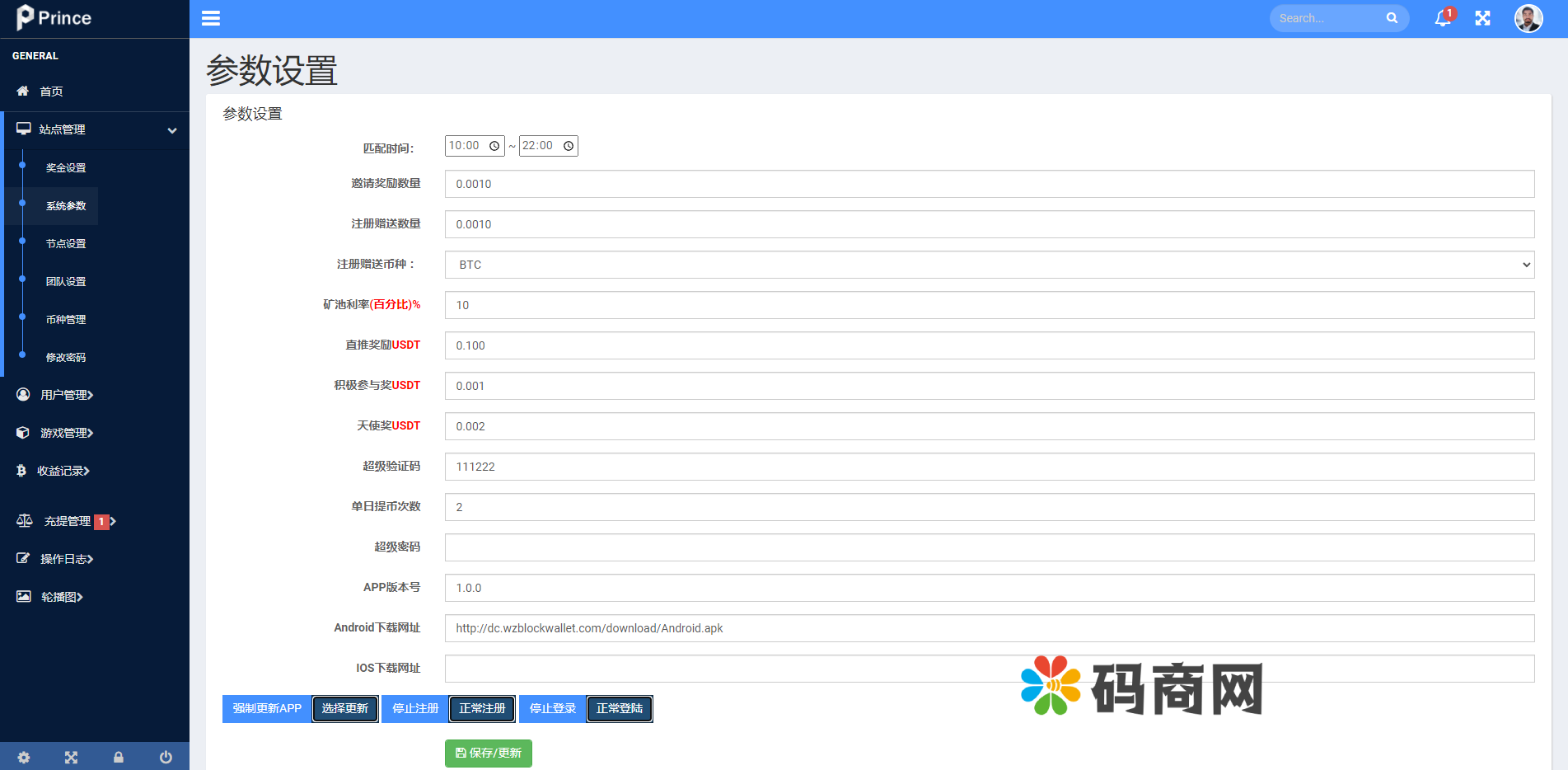Open the user avatar profile menu
The width and height of the screenshot is (1568, 770).
click(x=1528, y=18)
